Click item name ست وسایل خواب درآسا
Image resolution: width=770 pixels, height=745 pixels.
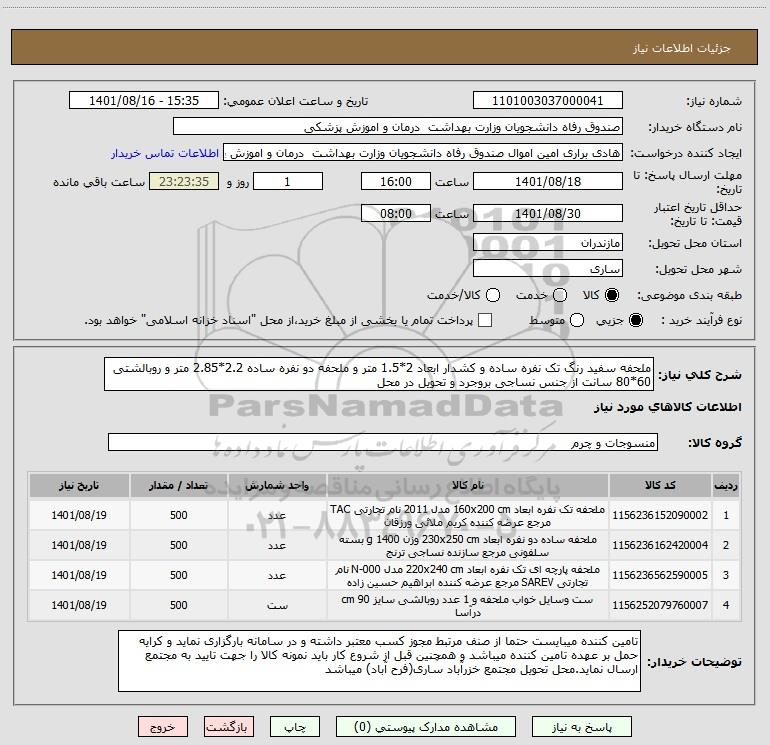coord(468,606)
